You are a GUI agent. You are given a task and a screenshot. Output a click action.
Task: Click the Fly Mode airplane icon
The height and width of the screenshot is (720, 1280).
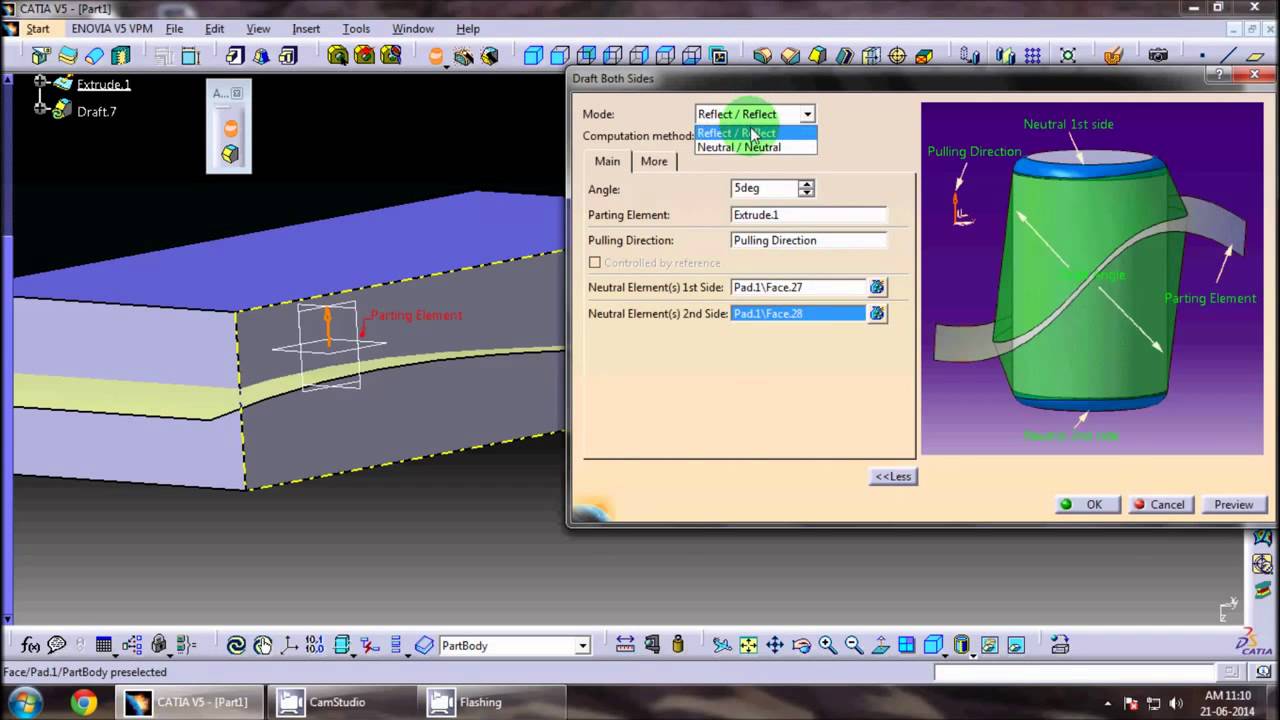(x=722, y=646)
